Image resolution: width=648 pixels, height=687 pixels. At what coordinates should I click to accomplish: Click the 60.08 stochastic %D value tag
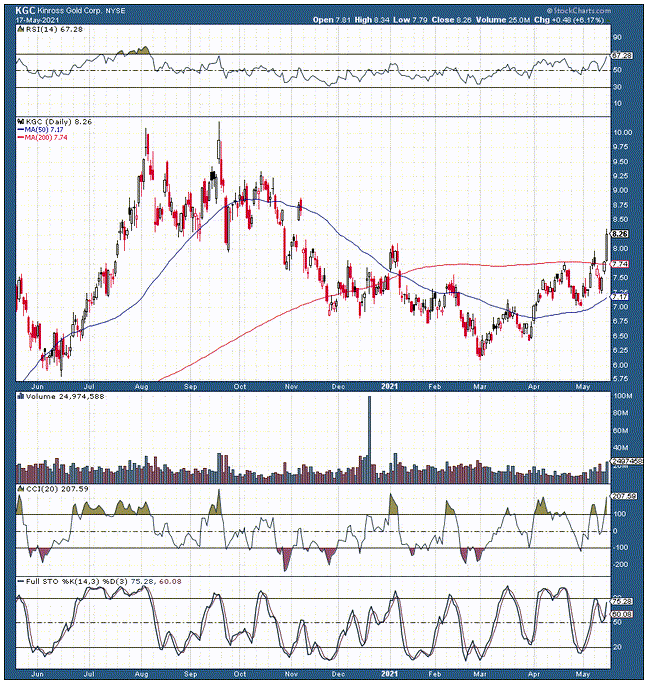(x=621, y=614)
